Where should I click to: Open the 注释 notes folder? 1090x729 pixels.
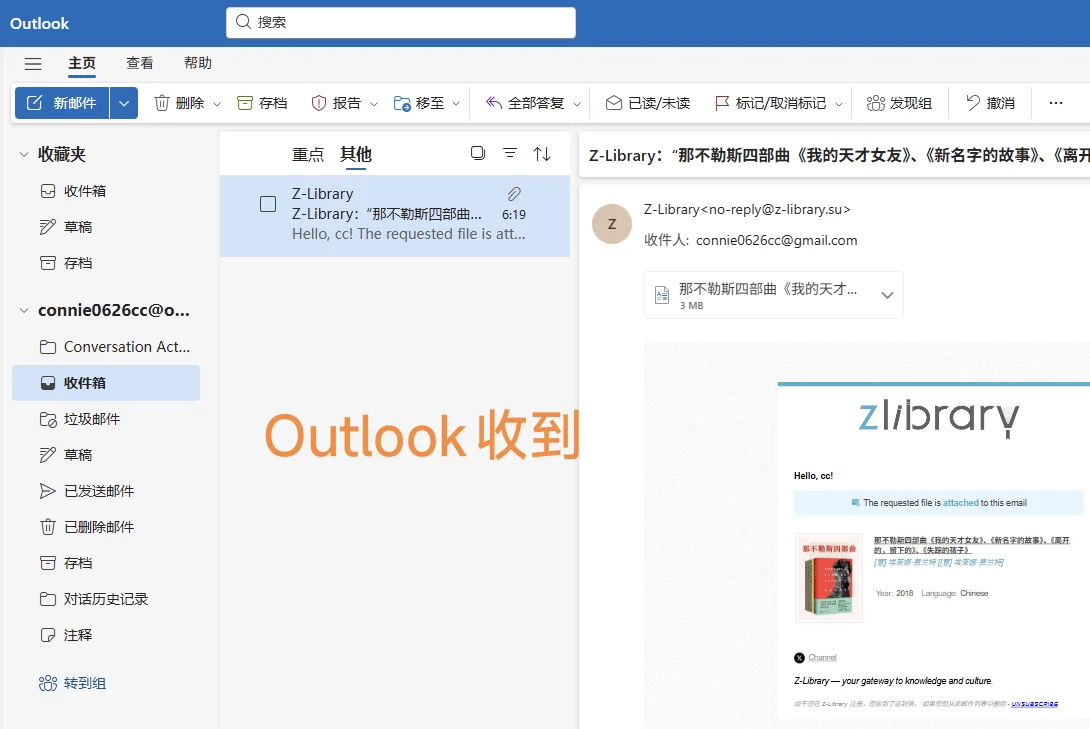click(106, 635)
